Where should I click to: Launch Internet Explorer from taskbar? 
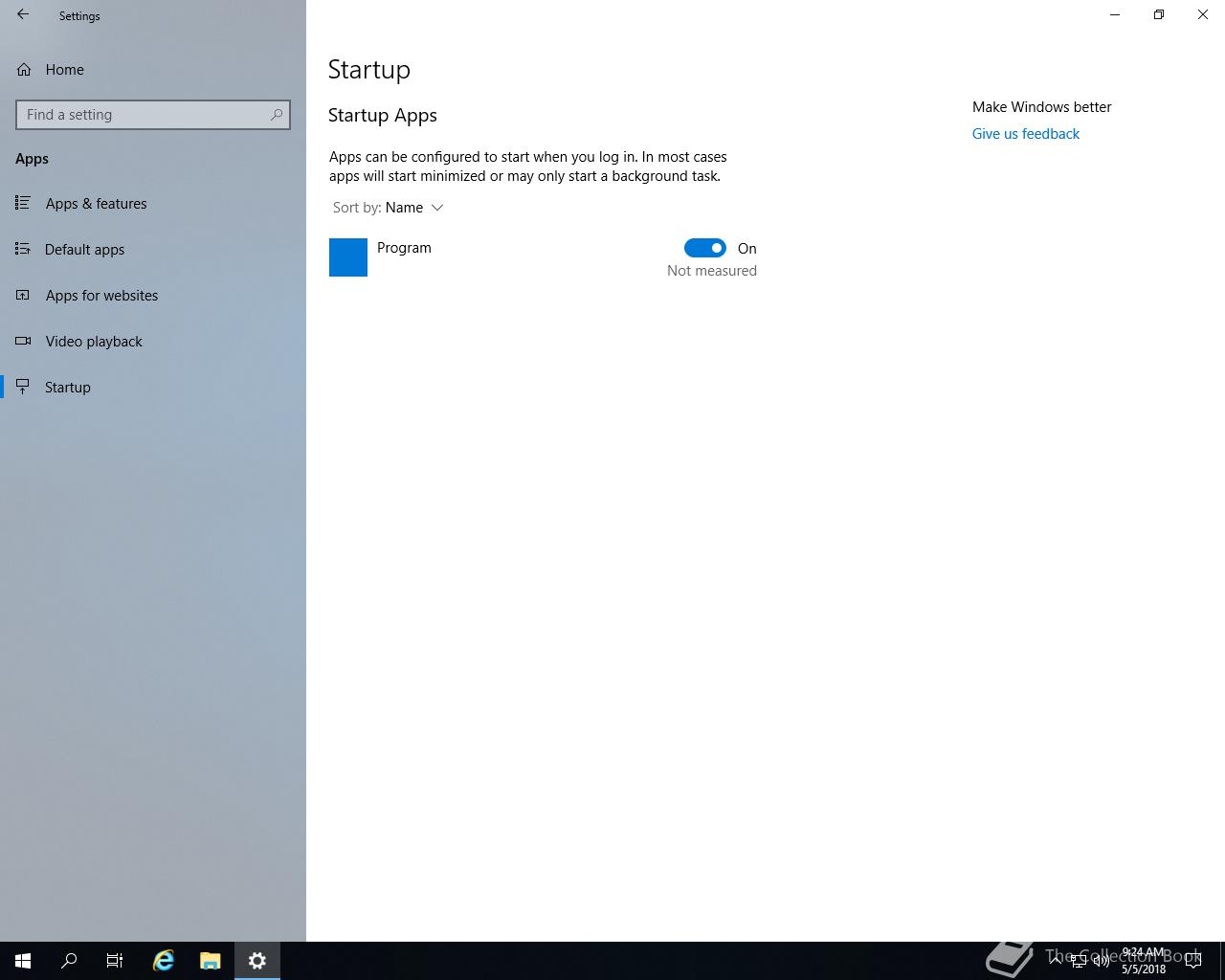coord(164,961)
